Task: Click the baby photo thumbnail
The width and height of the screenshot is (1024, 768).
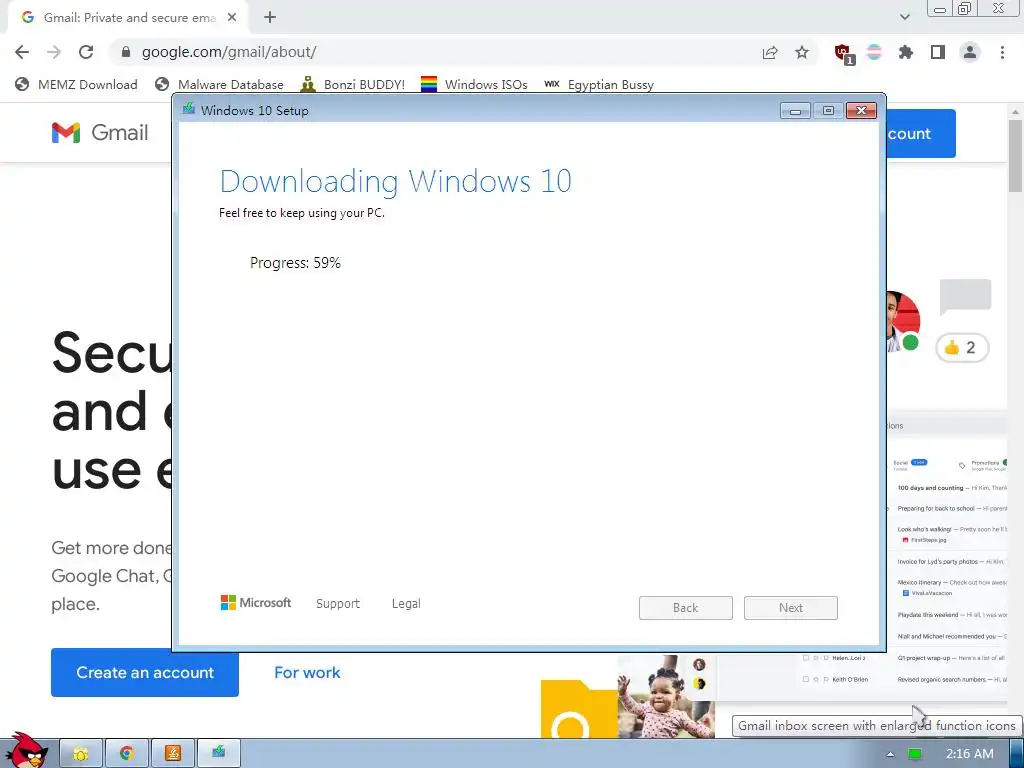Action: 666,697
